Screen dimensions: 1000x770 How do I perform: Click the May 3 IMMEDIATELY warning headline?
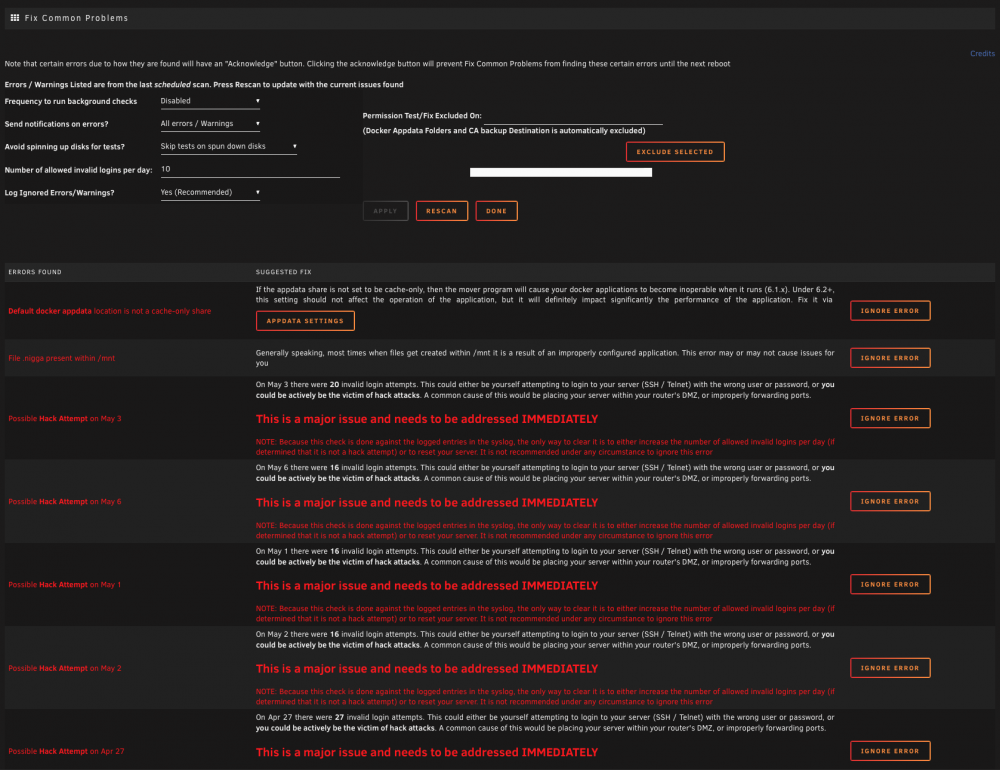(427, 419)
